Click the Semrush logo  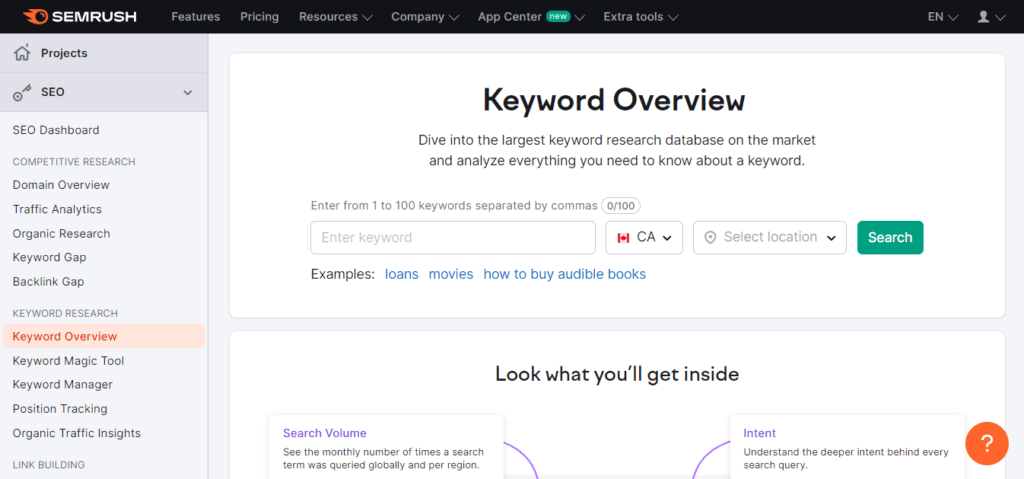(80, 16)
